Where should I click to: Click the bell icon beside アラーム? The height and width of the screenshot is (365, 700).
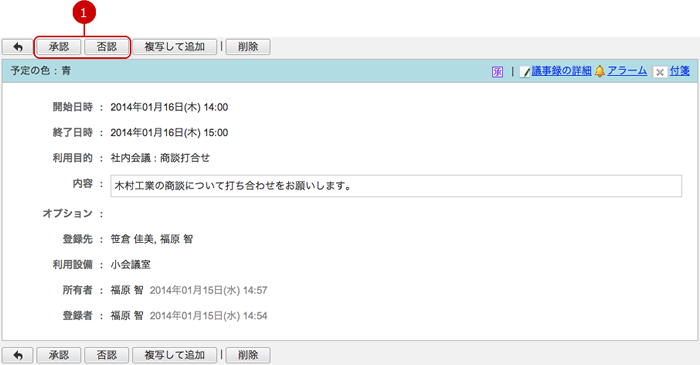point(600,71)
